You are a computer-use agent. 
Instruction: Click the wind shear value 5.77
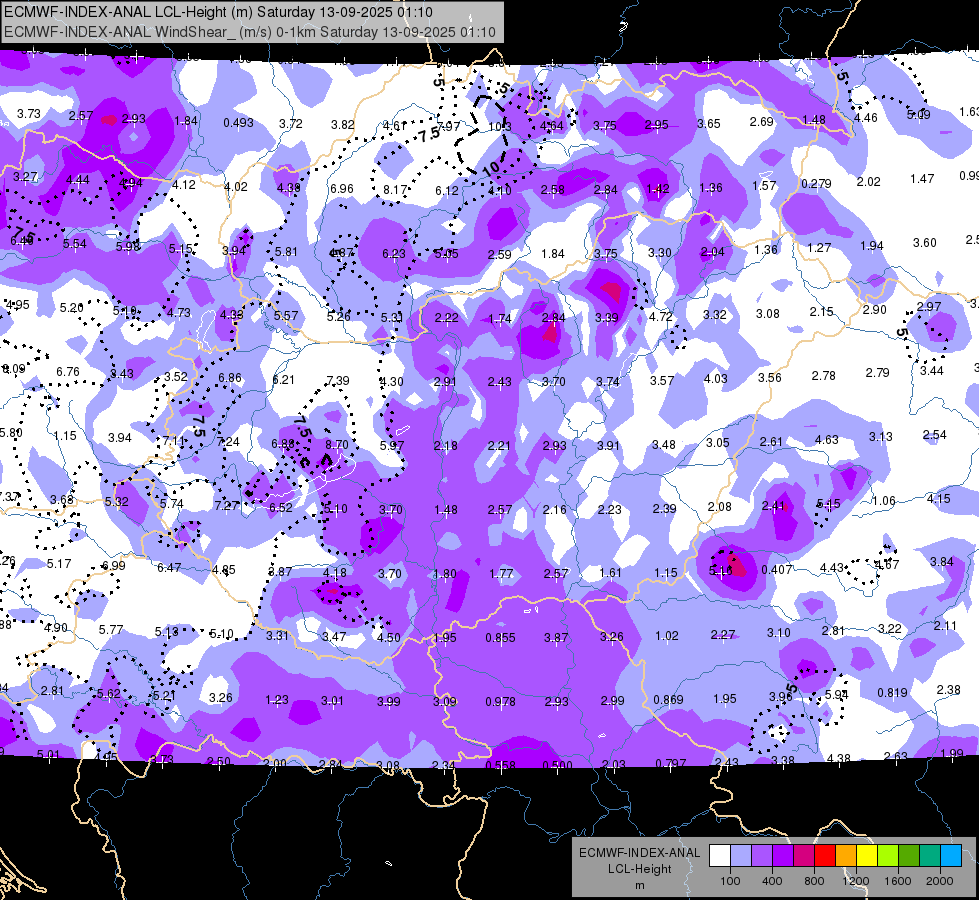coord(111,629)
